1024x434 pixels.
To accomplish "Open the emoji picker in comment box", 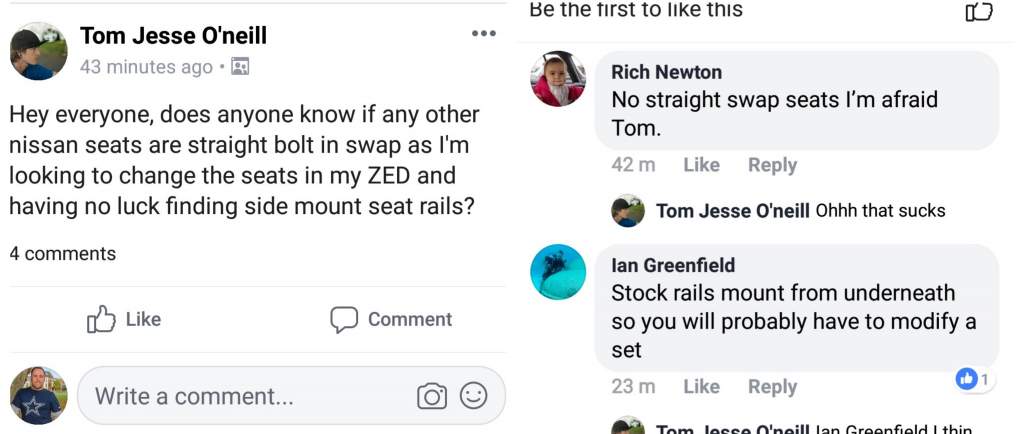I will [x=473, y=396].
